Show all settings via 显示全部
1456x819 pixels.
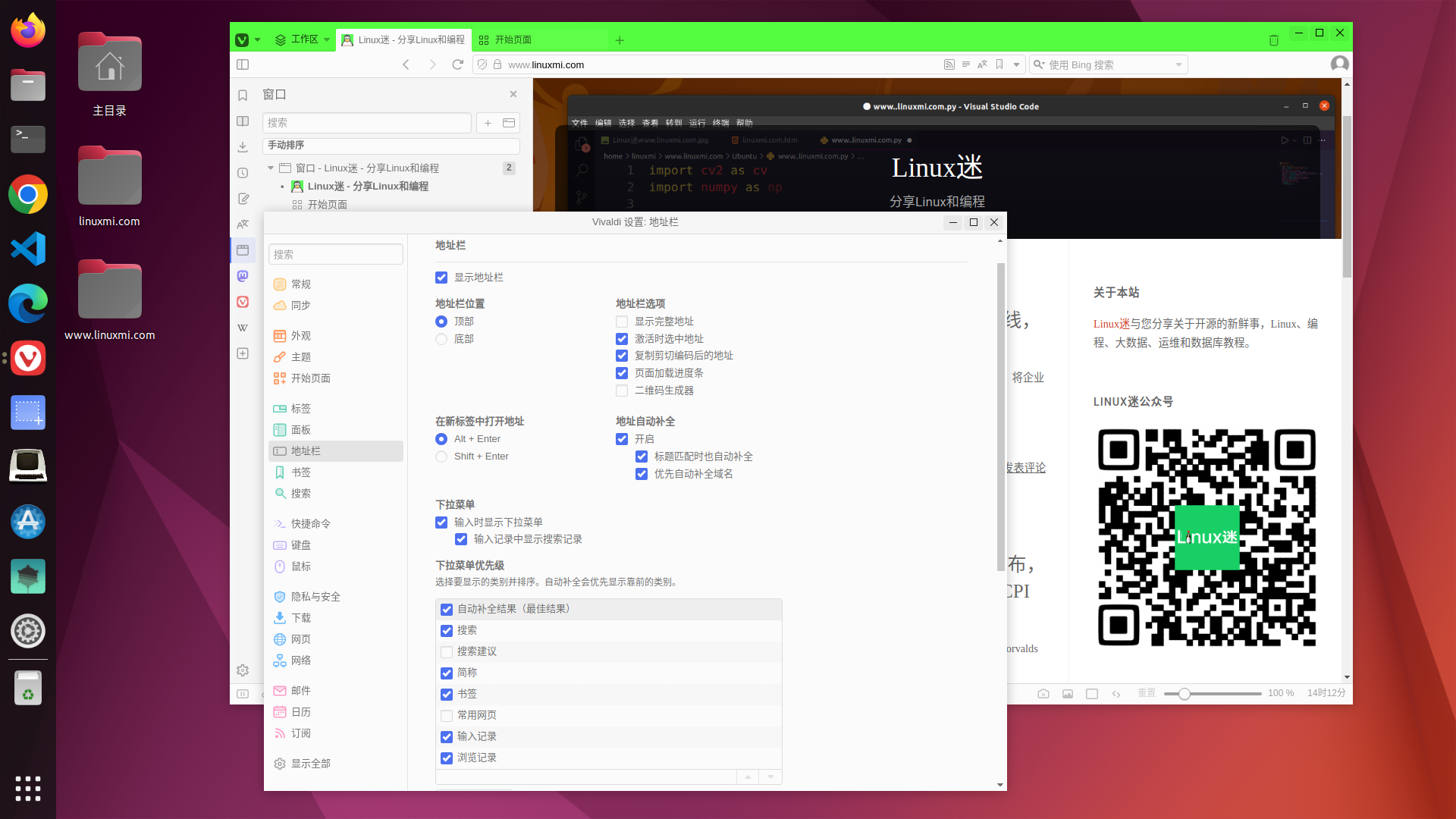coord(336,764)
